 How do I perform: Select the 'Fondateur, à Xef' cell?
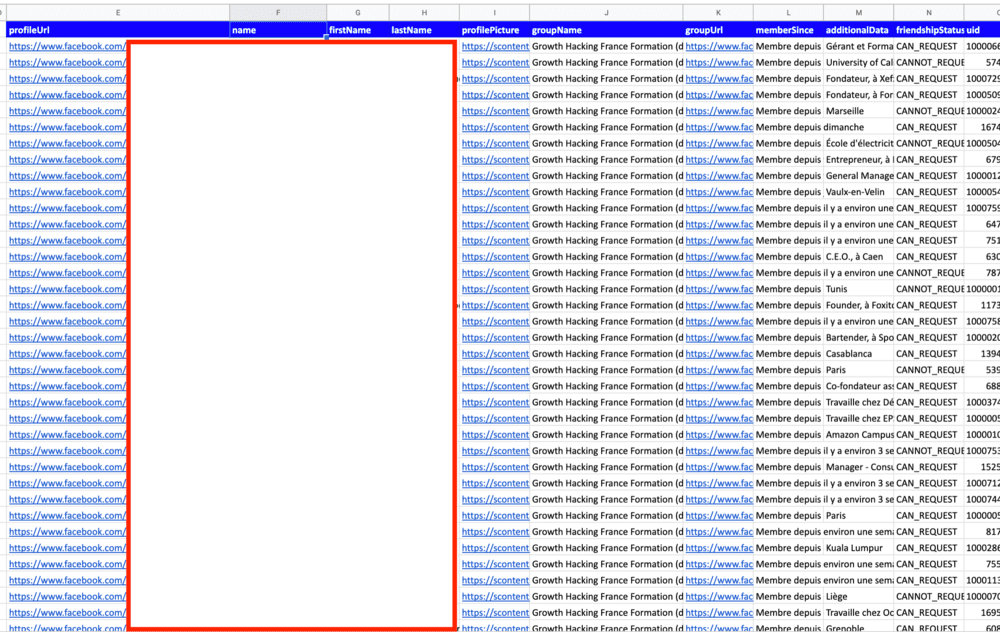pyautogui.click(x=858, y=78)
